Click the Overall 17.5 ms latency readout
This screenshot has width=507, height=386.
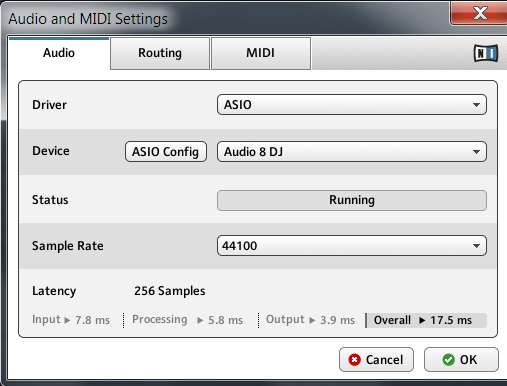[426, 320]
